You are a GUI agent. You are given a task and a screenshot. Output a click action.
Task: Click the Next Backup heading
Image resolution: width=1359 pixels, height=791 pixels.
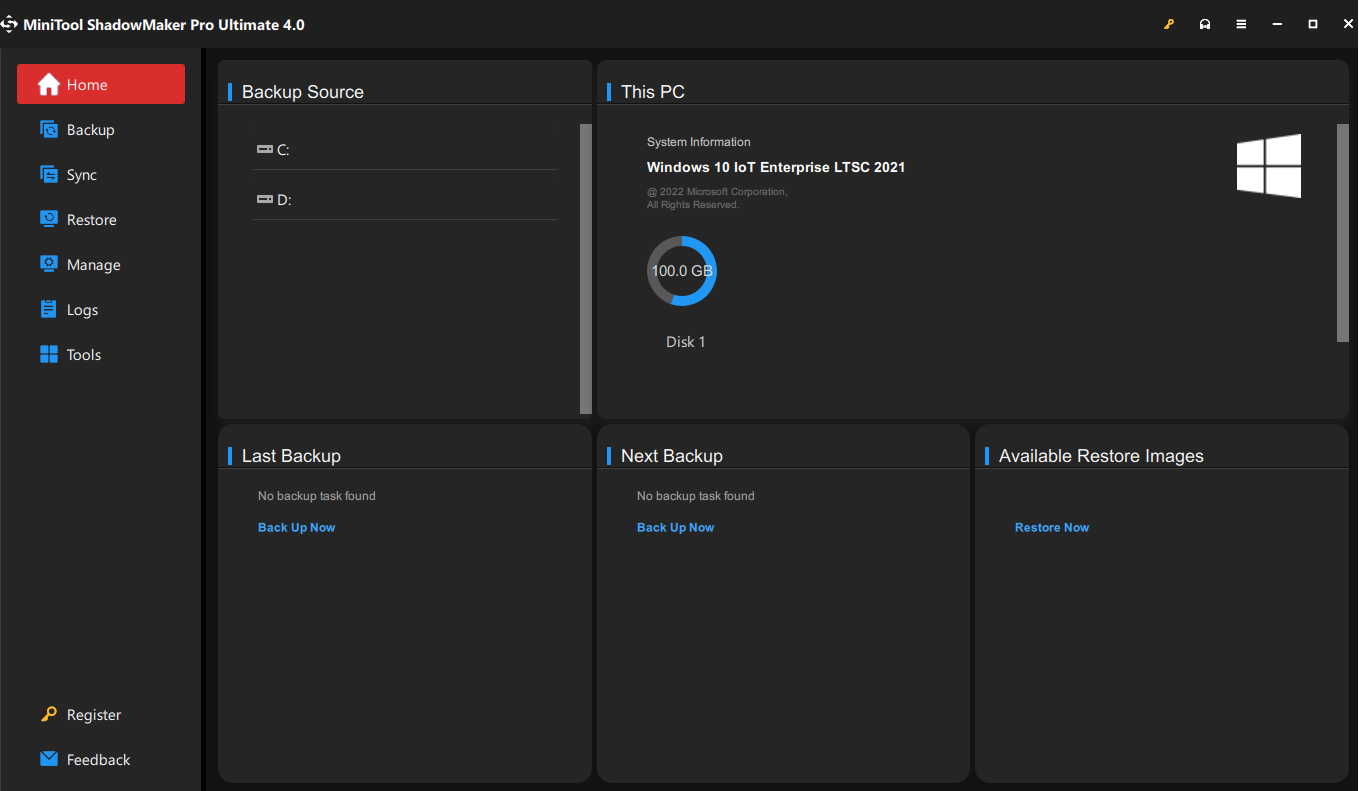click(672, 456)
